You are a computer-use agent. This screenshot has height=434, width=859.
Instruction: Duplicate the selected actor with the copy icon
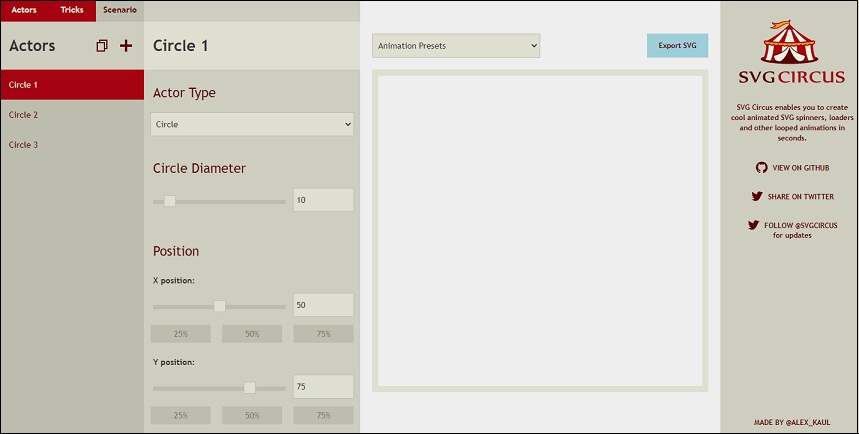pos(101,46)
